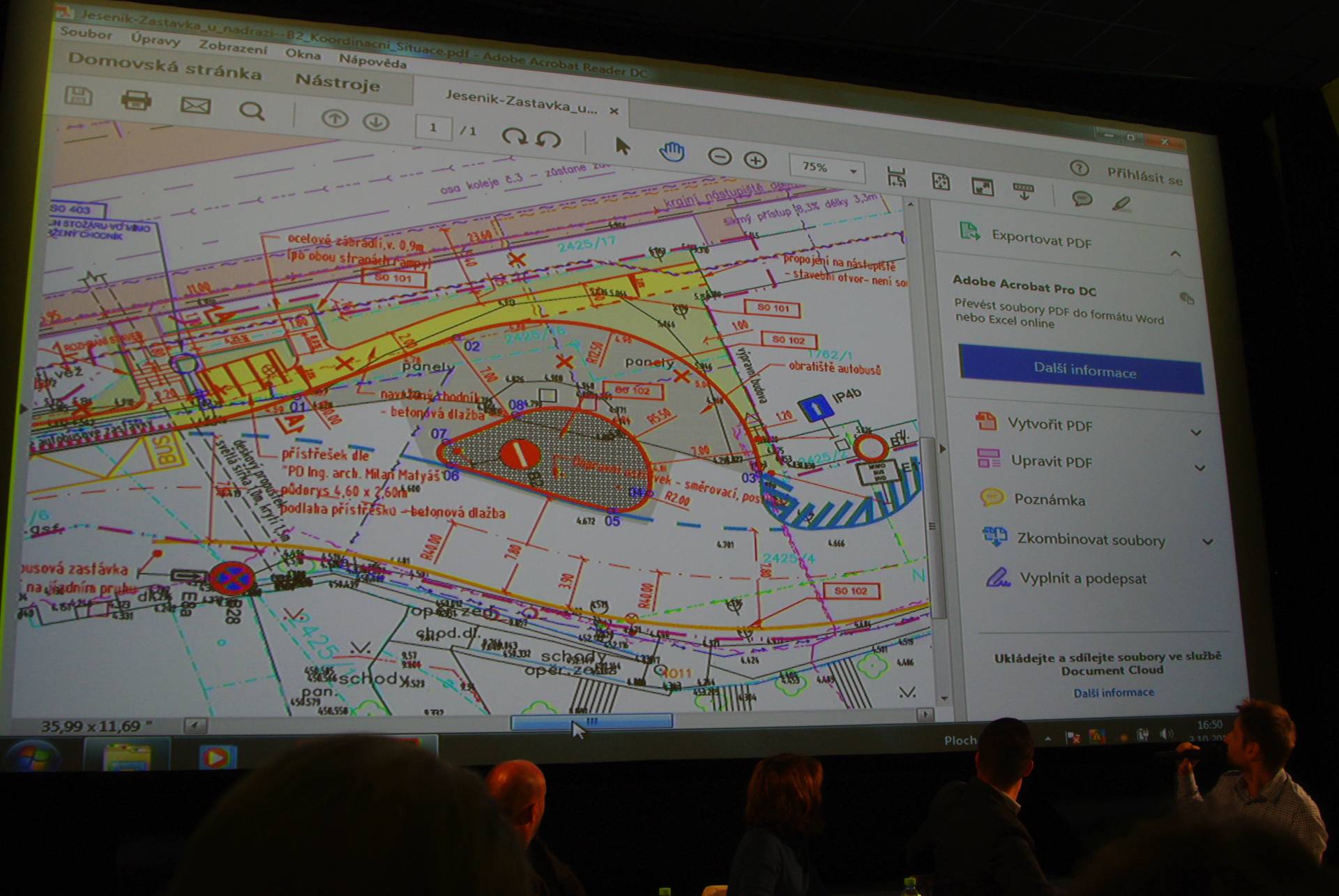Viewport: 1339px width, 896px height.
Task: Click the fit full page icon
Action: [x=941, y=181]
